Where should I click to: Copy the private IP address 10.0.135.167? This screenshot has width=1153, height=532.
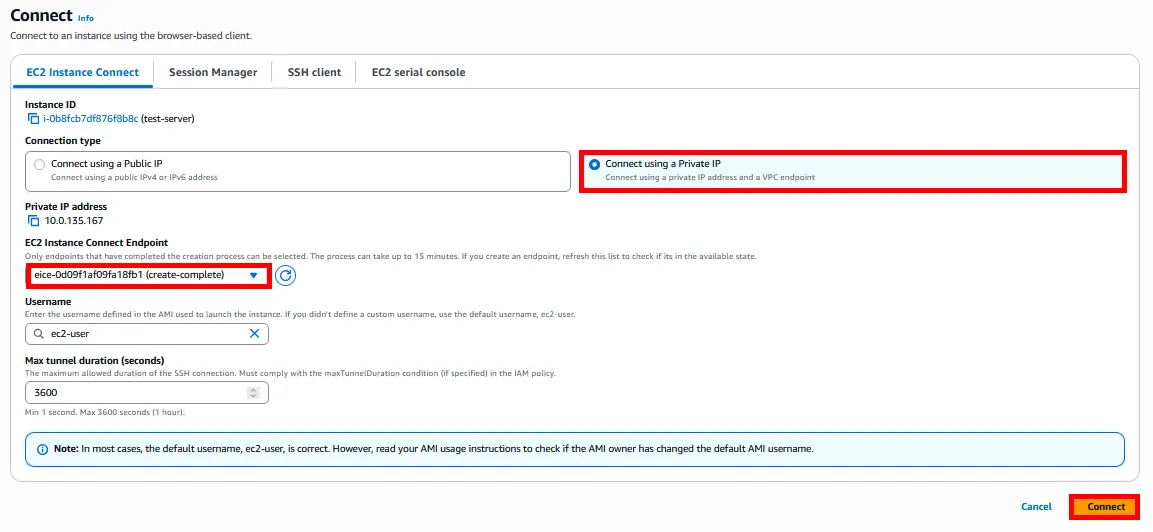33,221
